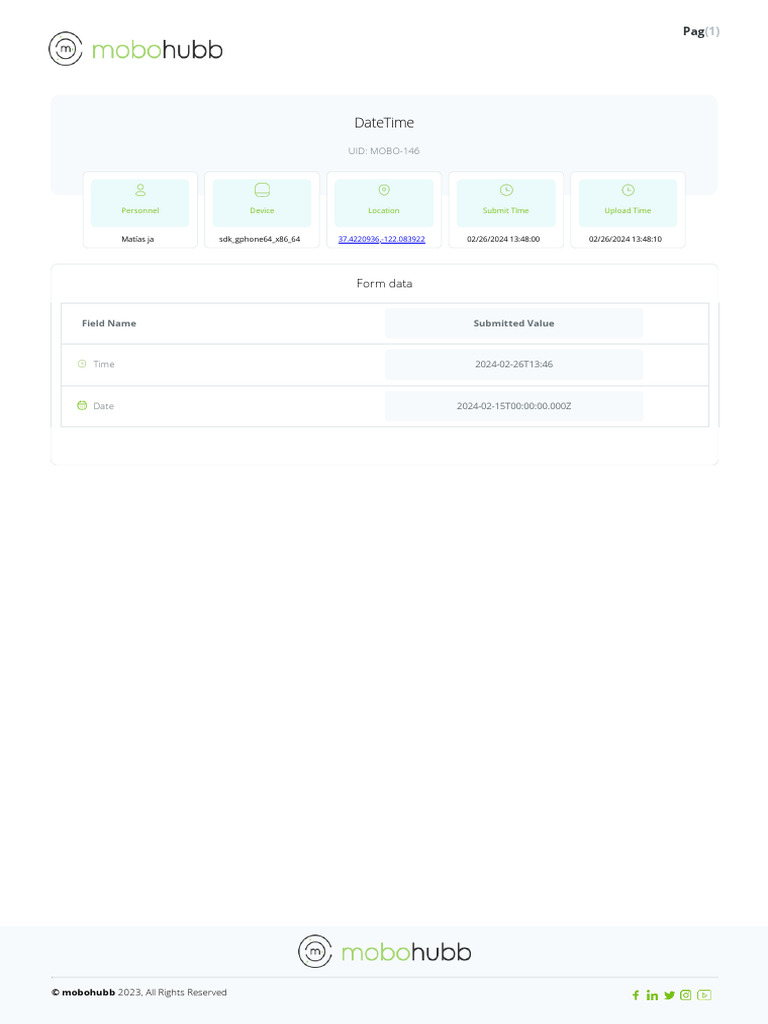The width and height of the screenshot is (768, 1024).
Task: Select the sdk_gphone64_x86_64 device name
Action: tap(260, 239)
